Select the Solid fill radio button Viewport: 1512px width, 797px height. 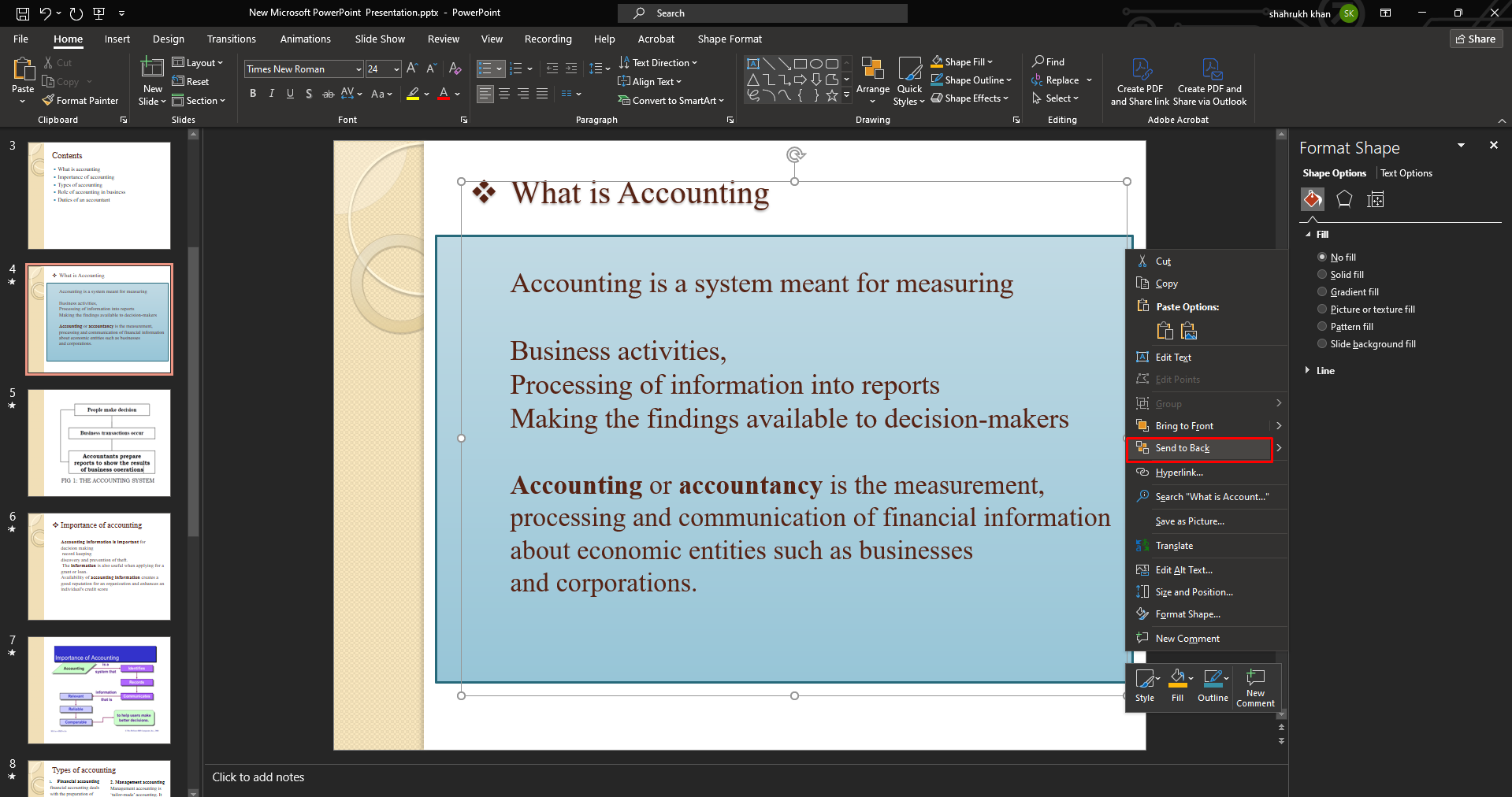click(x=1322, y=275)
